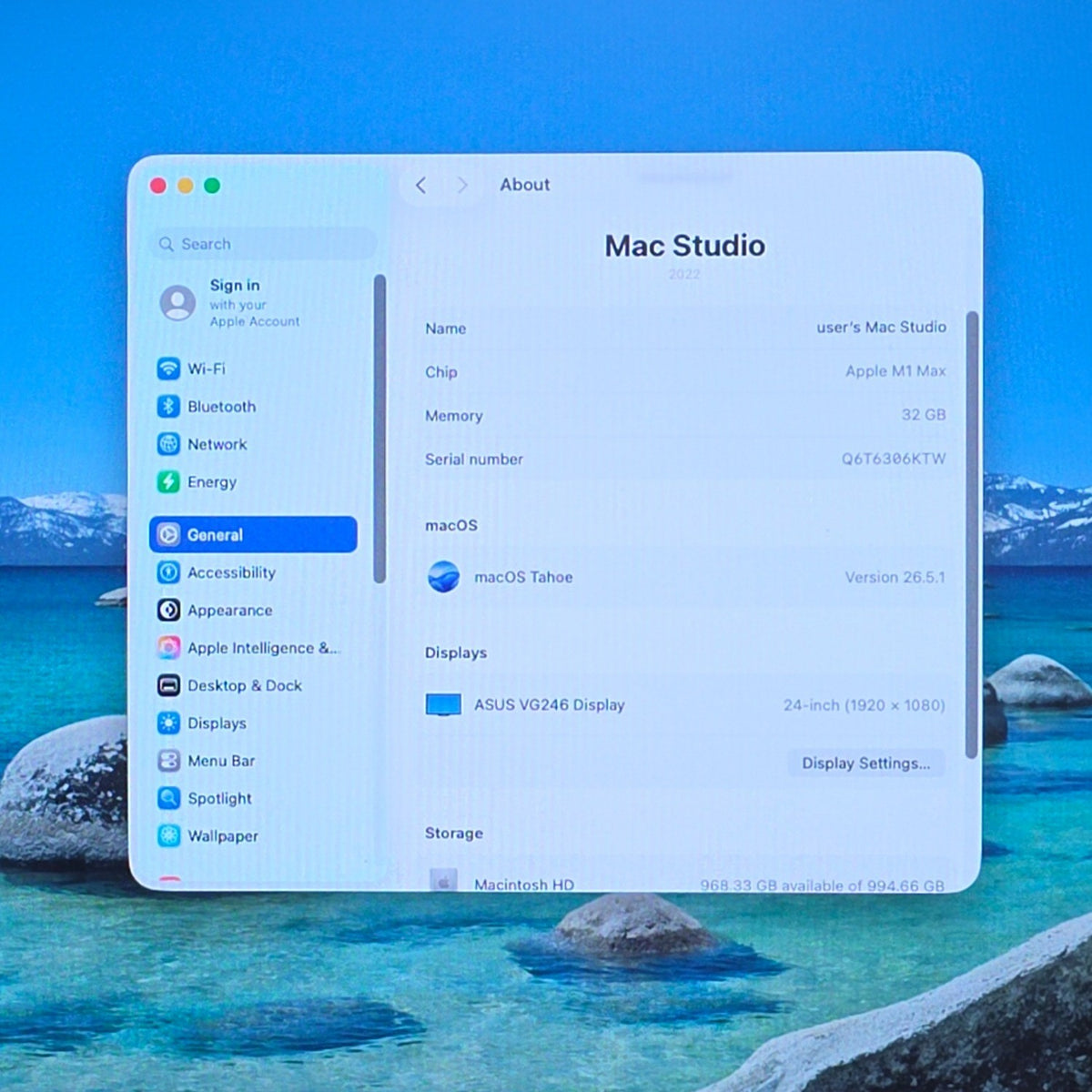Open Wi-Fi settings icon in sidebar
1092x1092 pixels.
168,369
